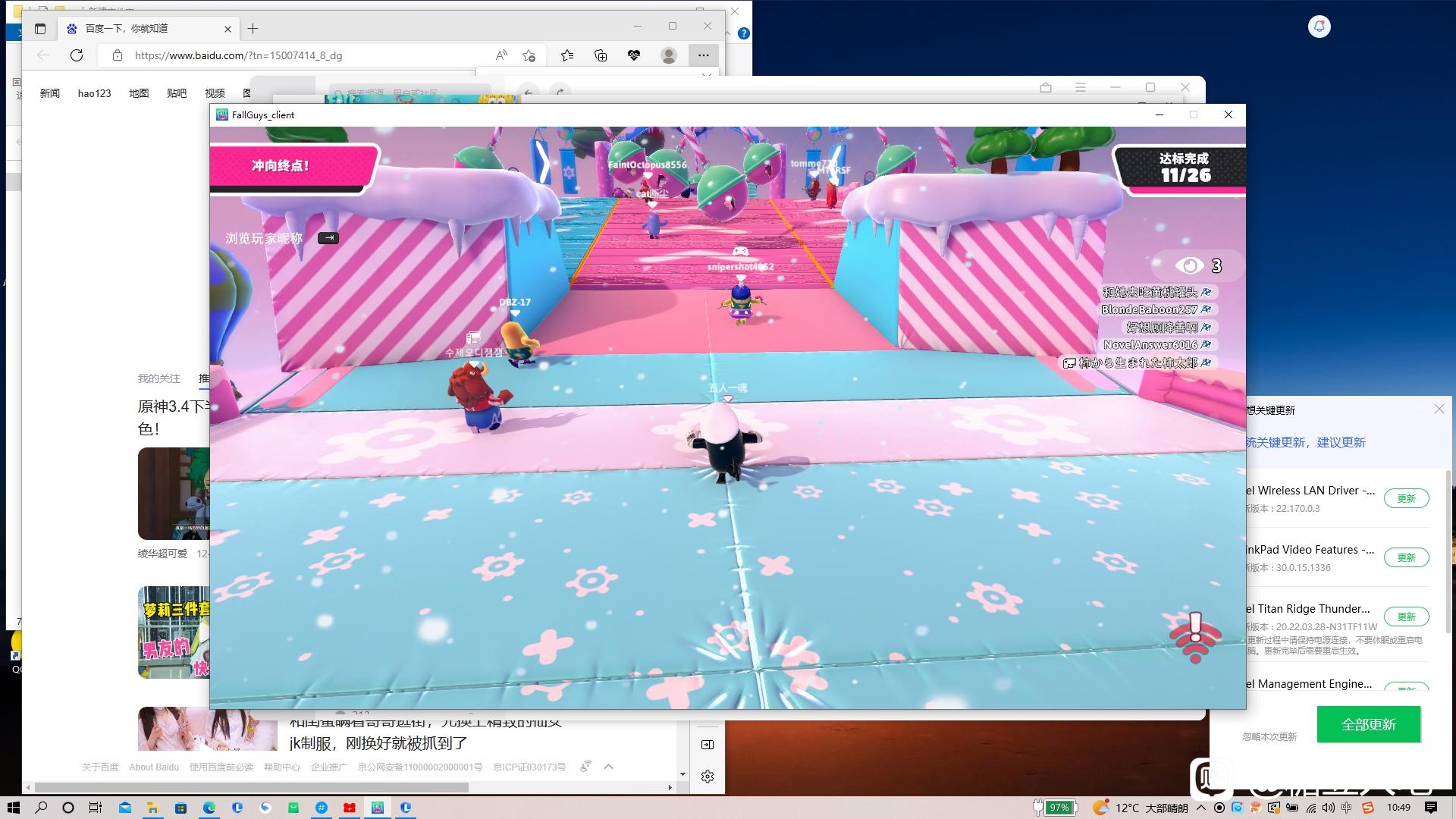Open the Mail app on the taskbar
The width and height of the screenshot is (1456, 819).
pos(125,808)
